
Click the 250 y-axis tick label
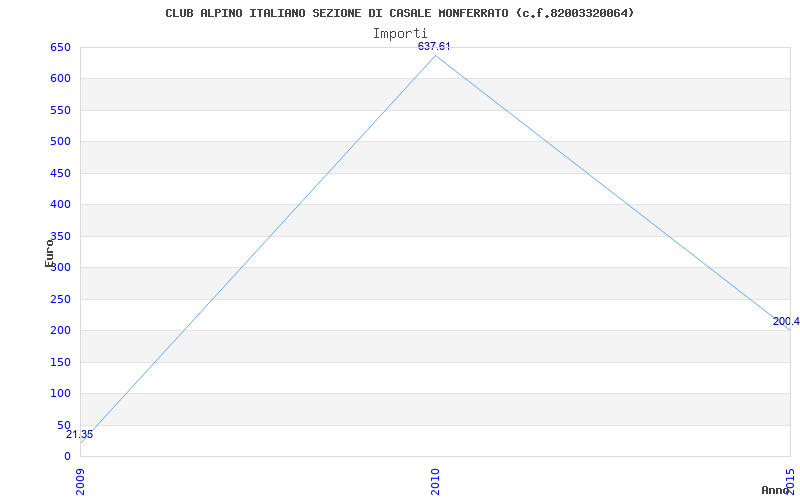click(x=60, y=299)
